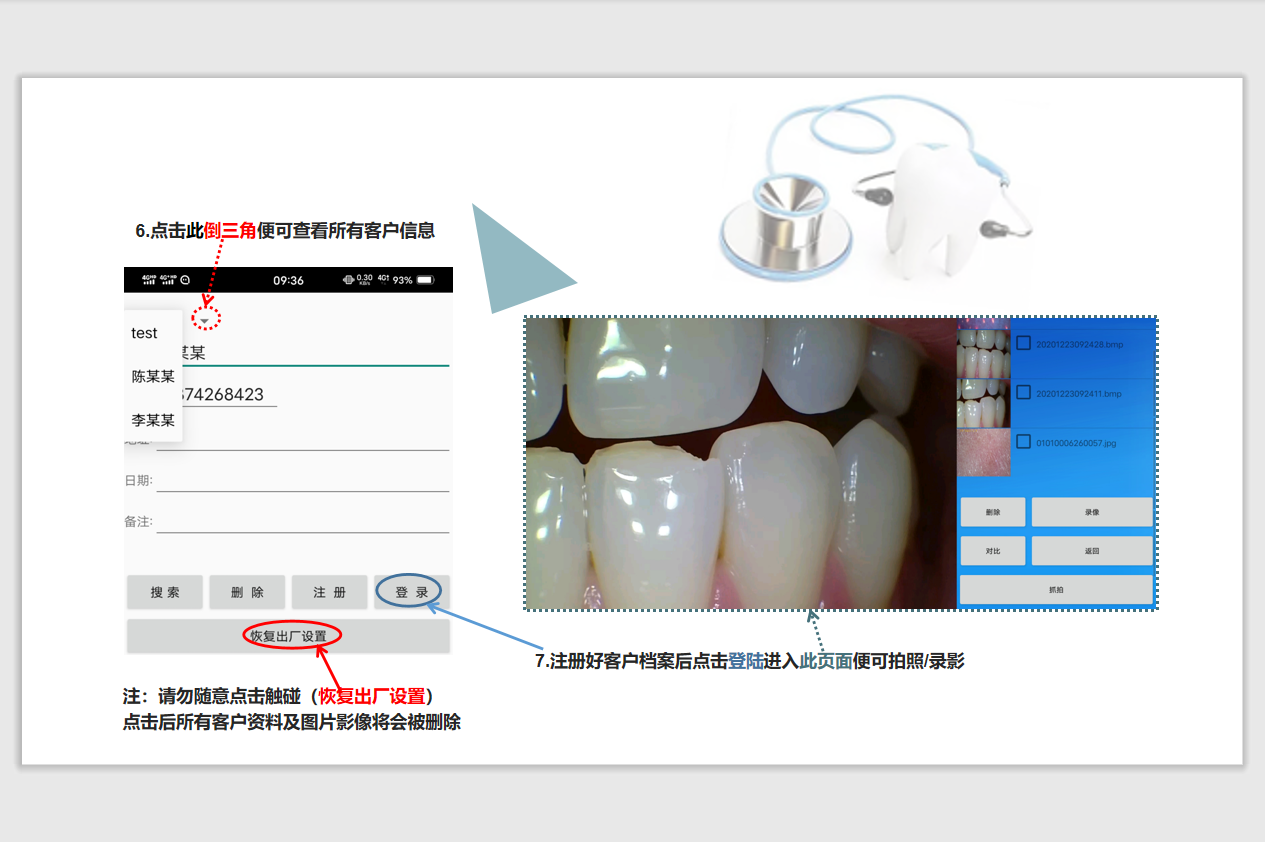The image size is (1265, 842).
Task: Tick checkbox for 20201223092411.bmp
Action: click(x=1023, y=392)
